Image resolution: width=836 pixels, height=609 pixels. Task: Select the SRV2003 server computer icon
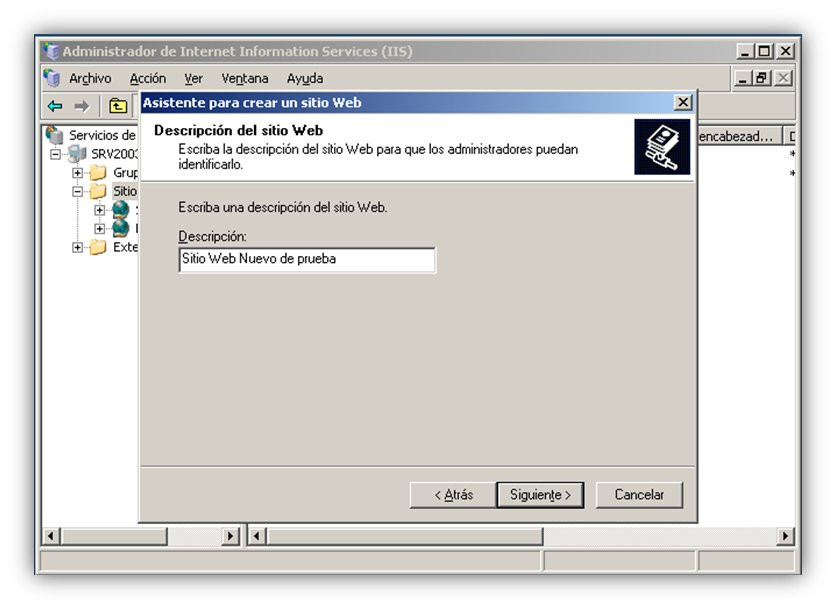point(77,154)
